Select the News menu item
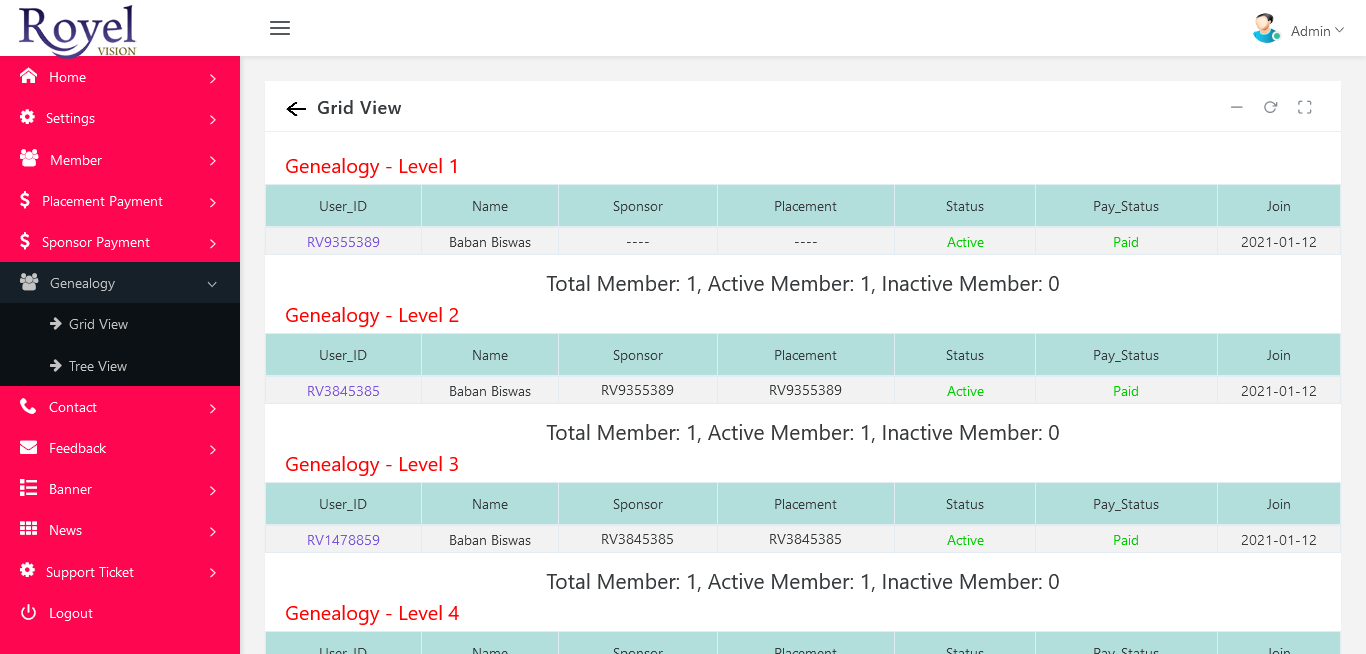1366x654 pixels. click(120, 530)
